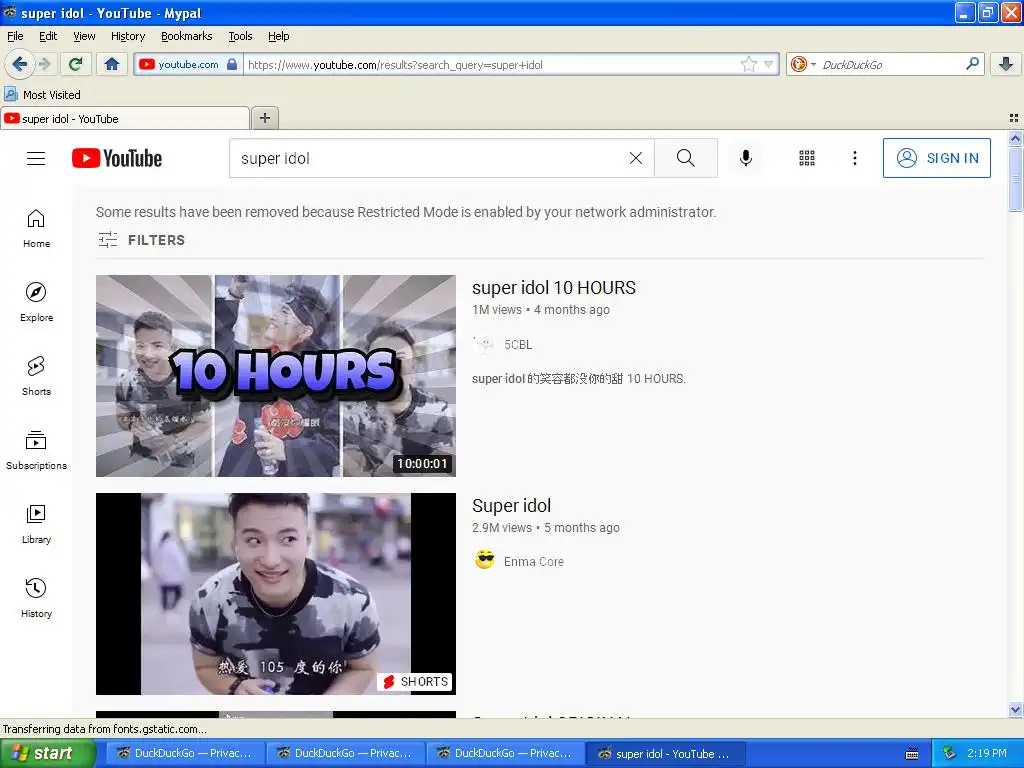This screenshot has height=768, width=1024.
Task: Click the browser Back arrow button
Action: 19,64
